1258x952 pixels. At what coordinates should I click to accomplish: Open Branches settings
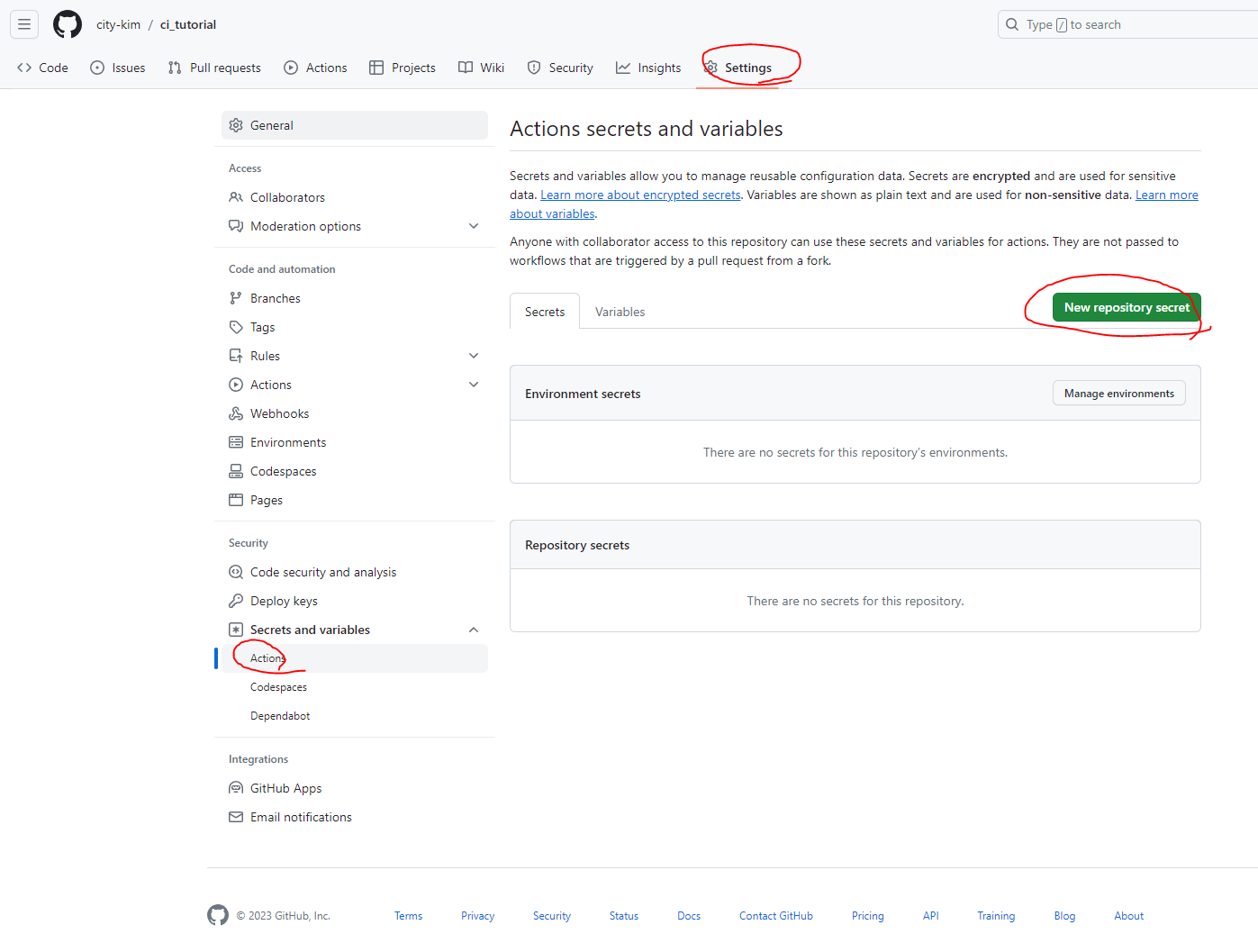click(x=355, y=298)
